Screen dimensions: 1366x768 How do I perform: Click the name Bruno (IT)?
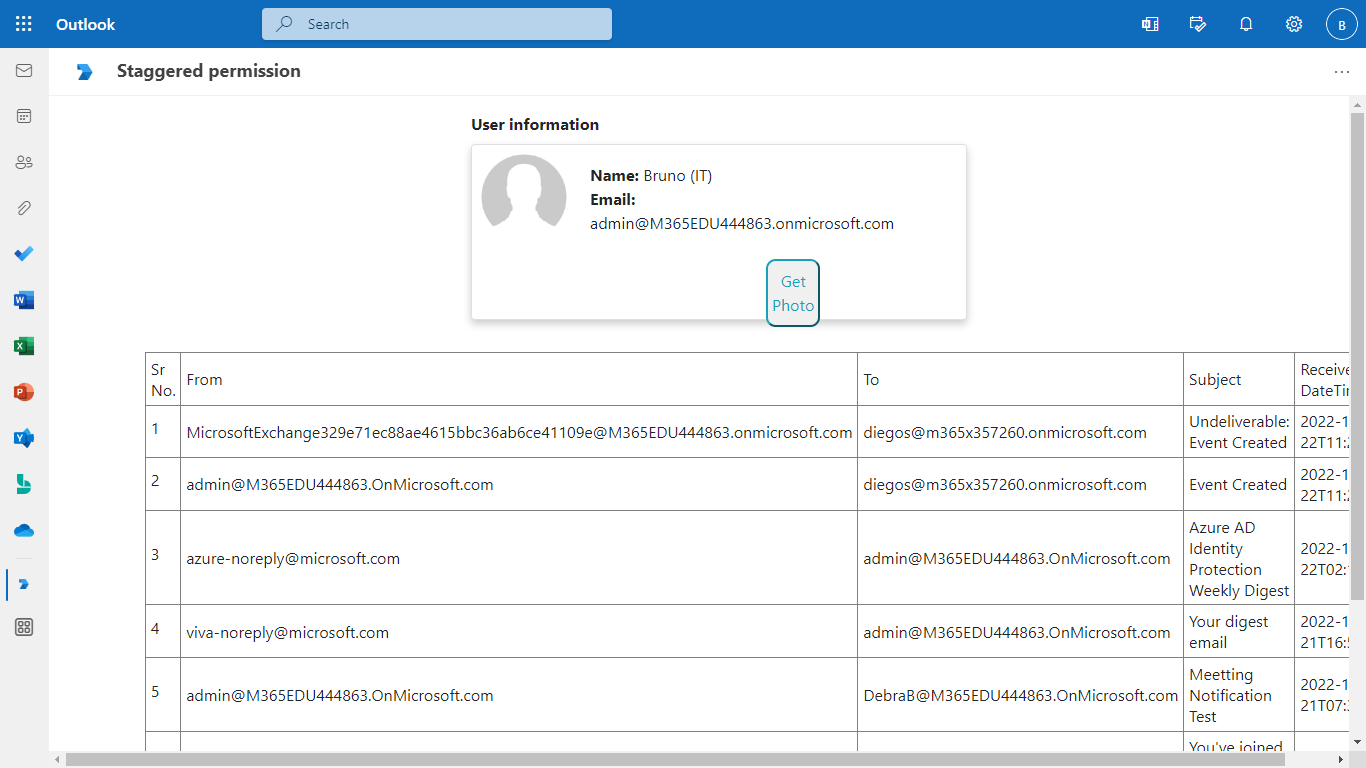pyautogui.click(x=678, y=176)
